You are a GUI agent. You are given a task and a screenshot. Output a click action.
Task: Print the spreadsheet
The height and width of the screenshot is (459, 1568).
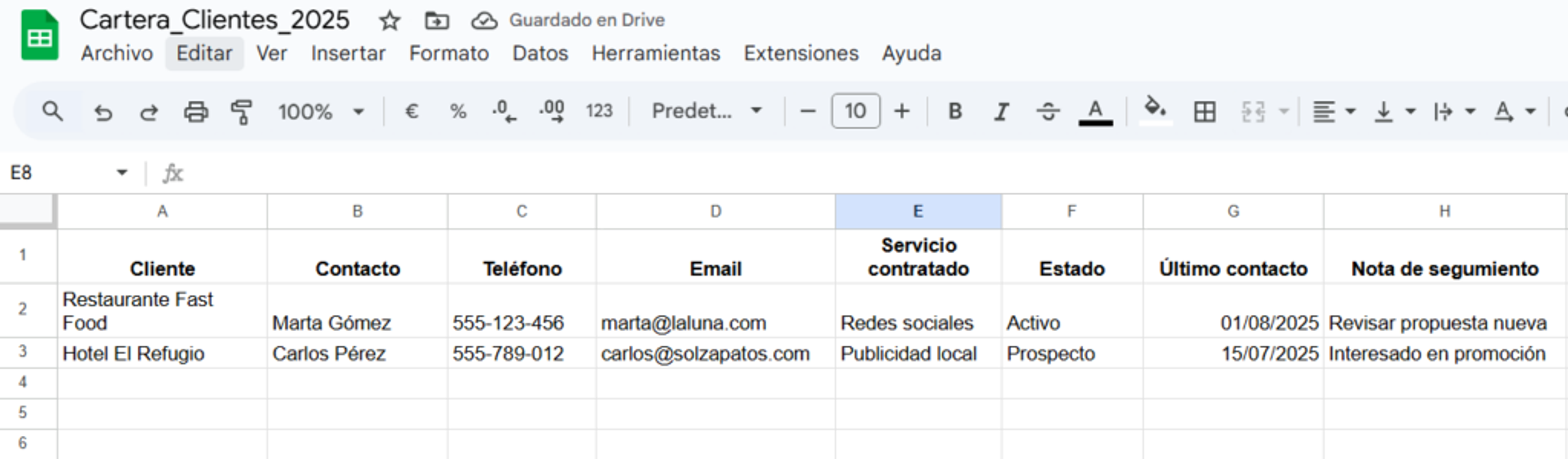[x=196, y=112]
